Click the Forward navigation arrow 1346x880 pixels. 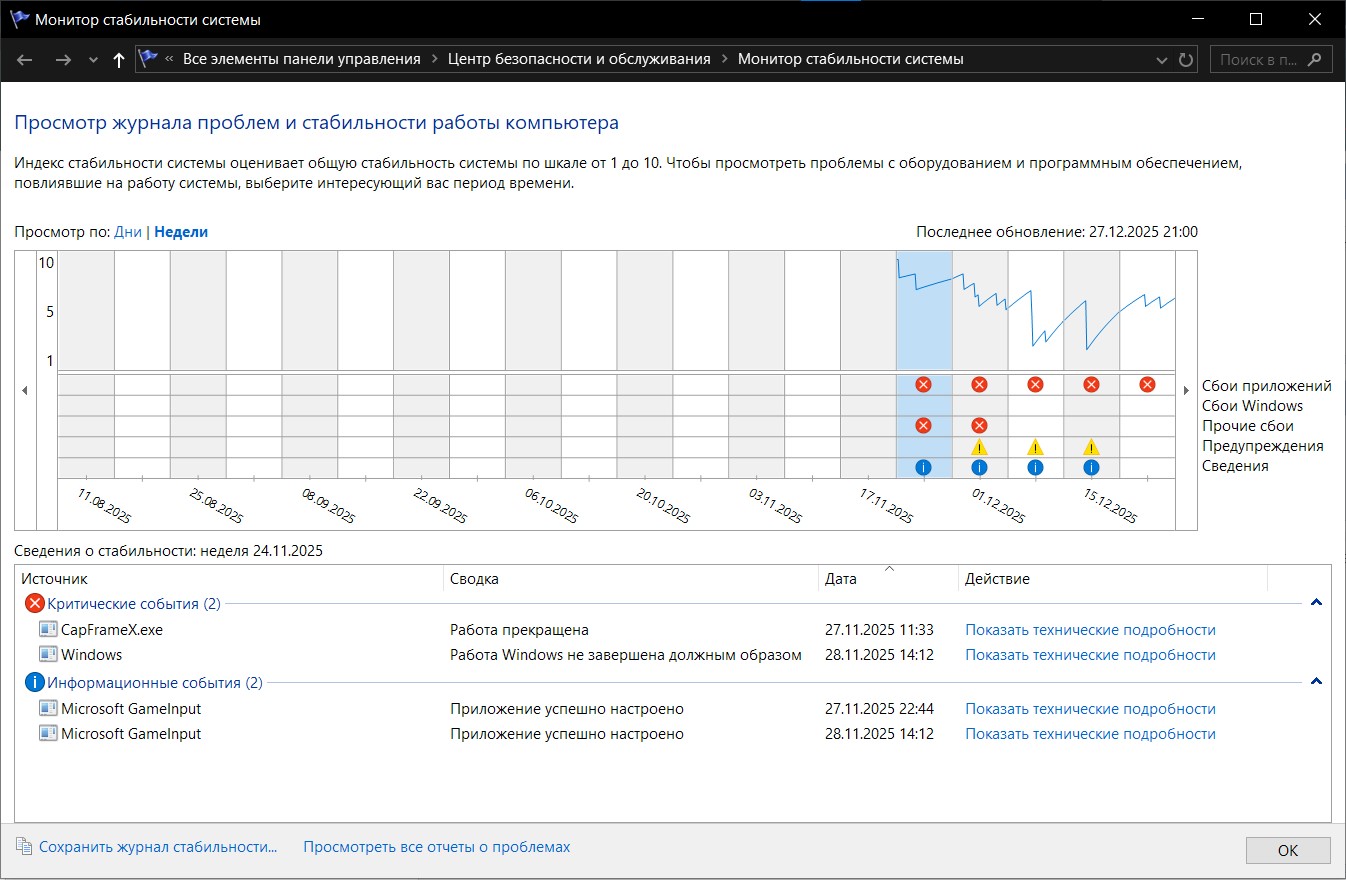click(63, 60)
